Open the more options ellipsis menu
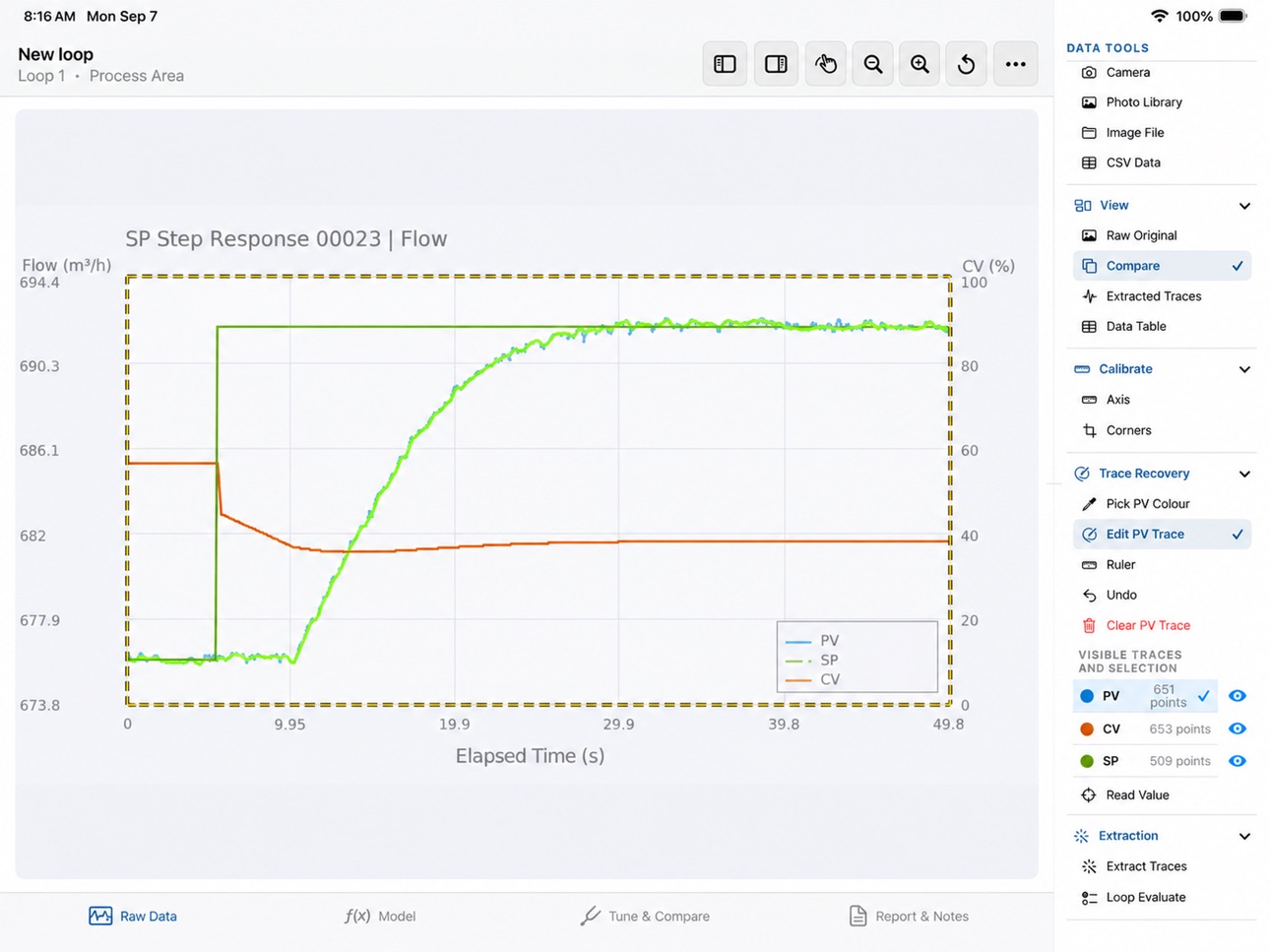 coord(1015,64)
